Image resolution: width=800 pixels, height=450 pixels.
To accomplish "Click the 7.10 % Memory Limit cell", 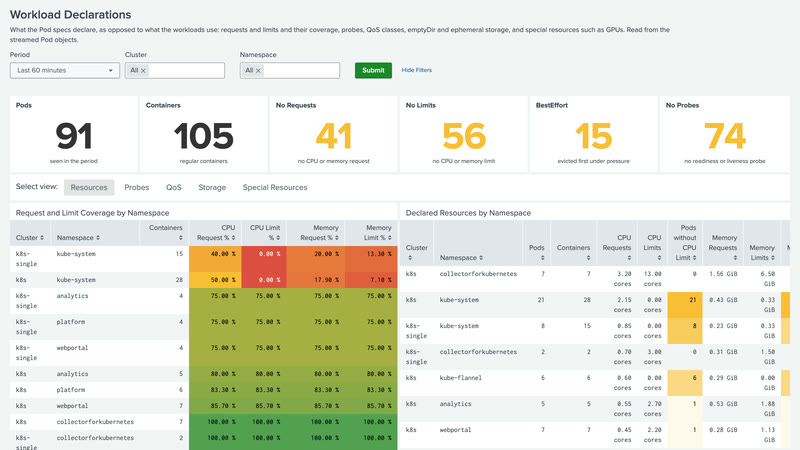I will pos(371,280).
